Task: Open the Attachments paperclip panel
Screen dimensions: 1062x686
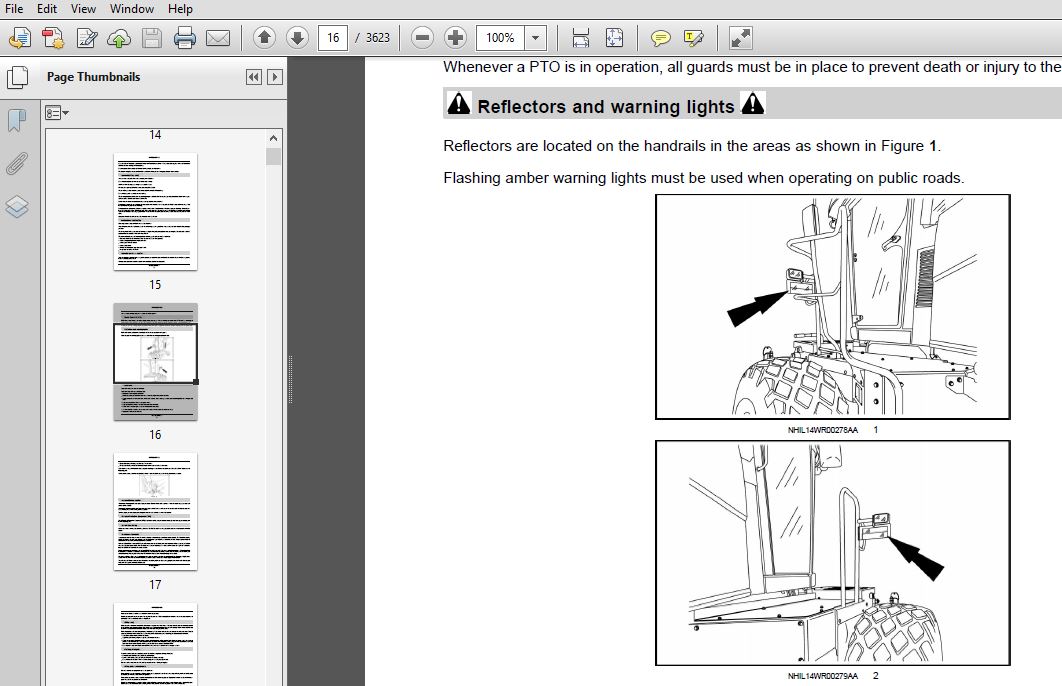Action: (17, 163)
